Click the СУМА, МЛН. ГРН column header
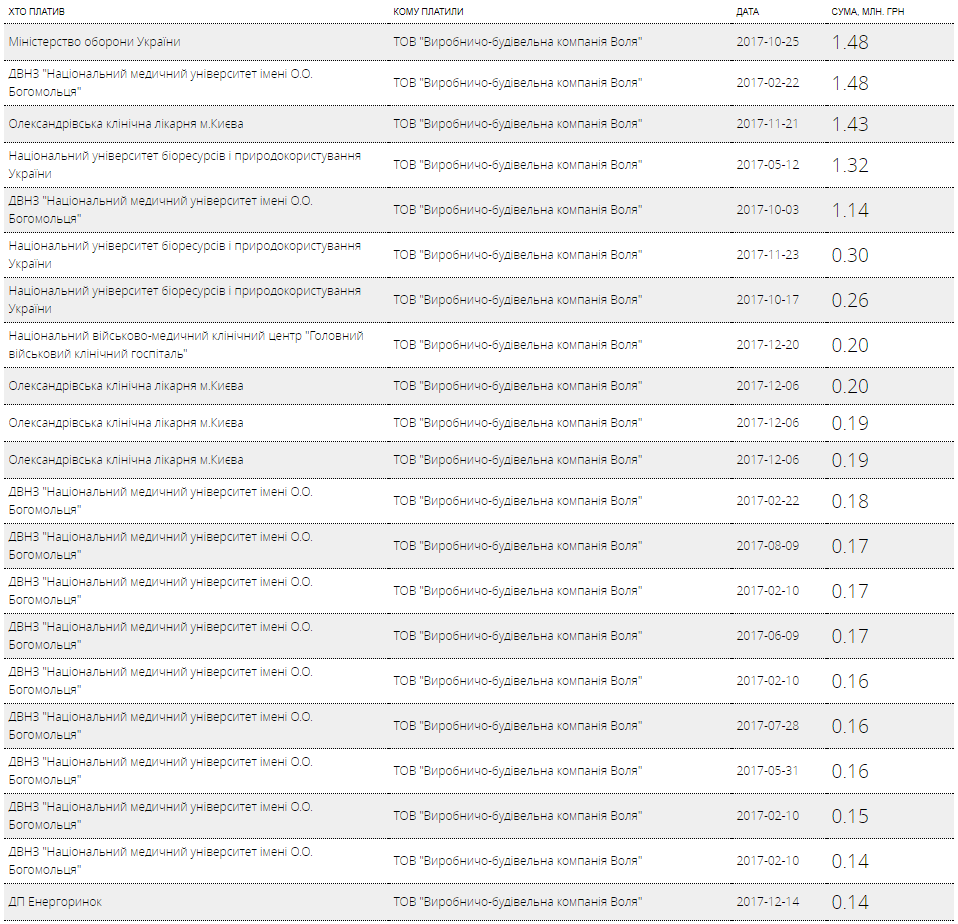This screenshot has width=958, height=924. 868,12
